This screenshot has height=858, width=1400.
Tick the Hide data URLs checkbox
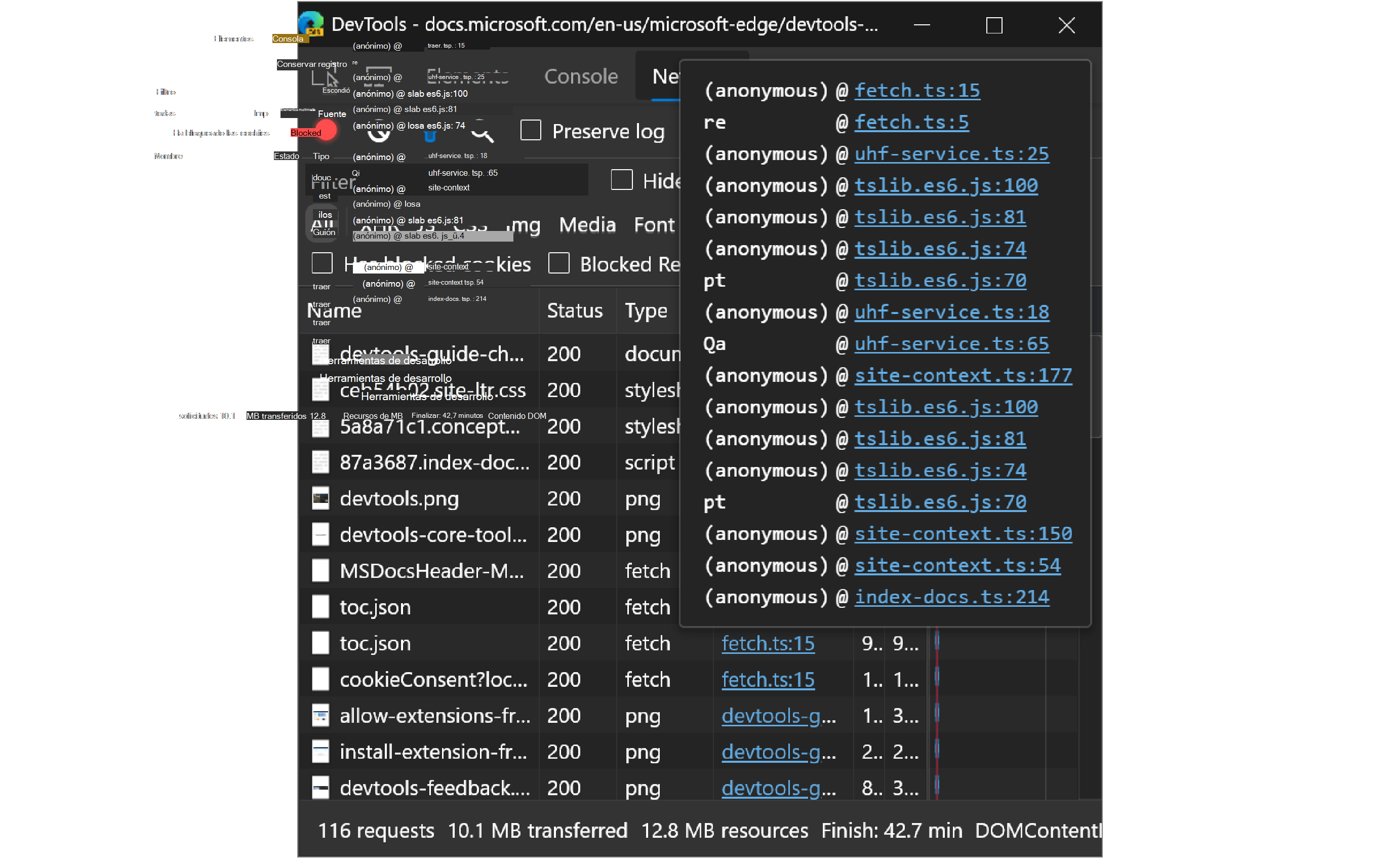622,180
